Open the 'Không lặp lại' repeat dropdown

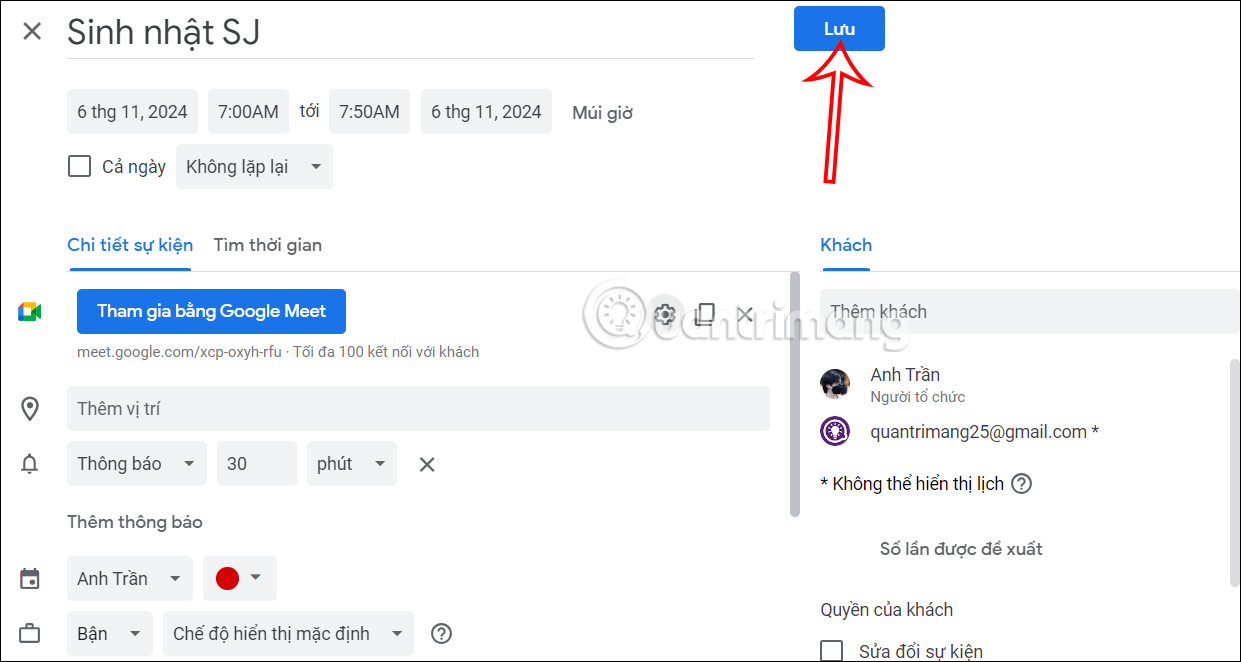[254, 166]
